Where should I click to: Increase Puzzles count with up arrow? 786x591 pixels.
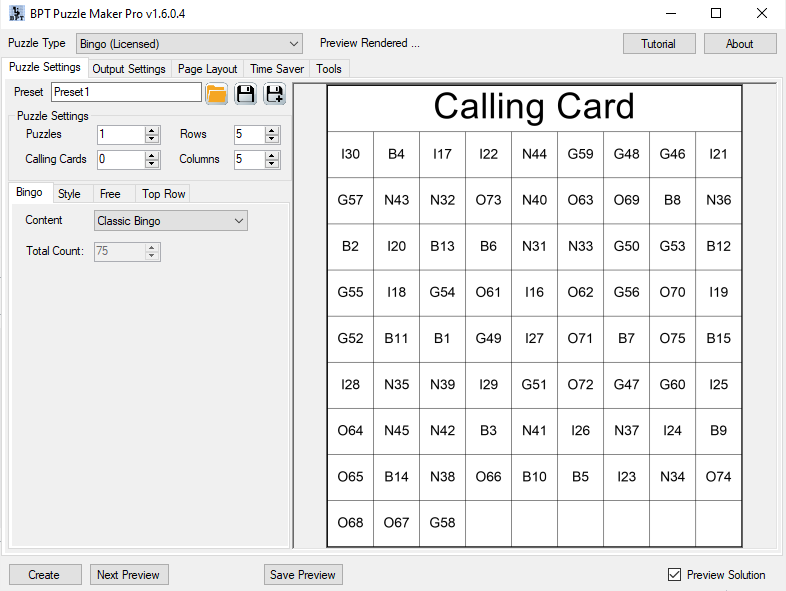tap(151, 130)
